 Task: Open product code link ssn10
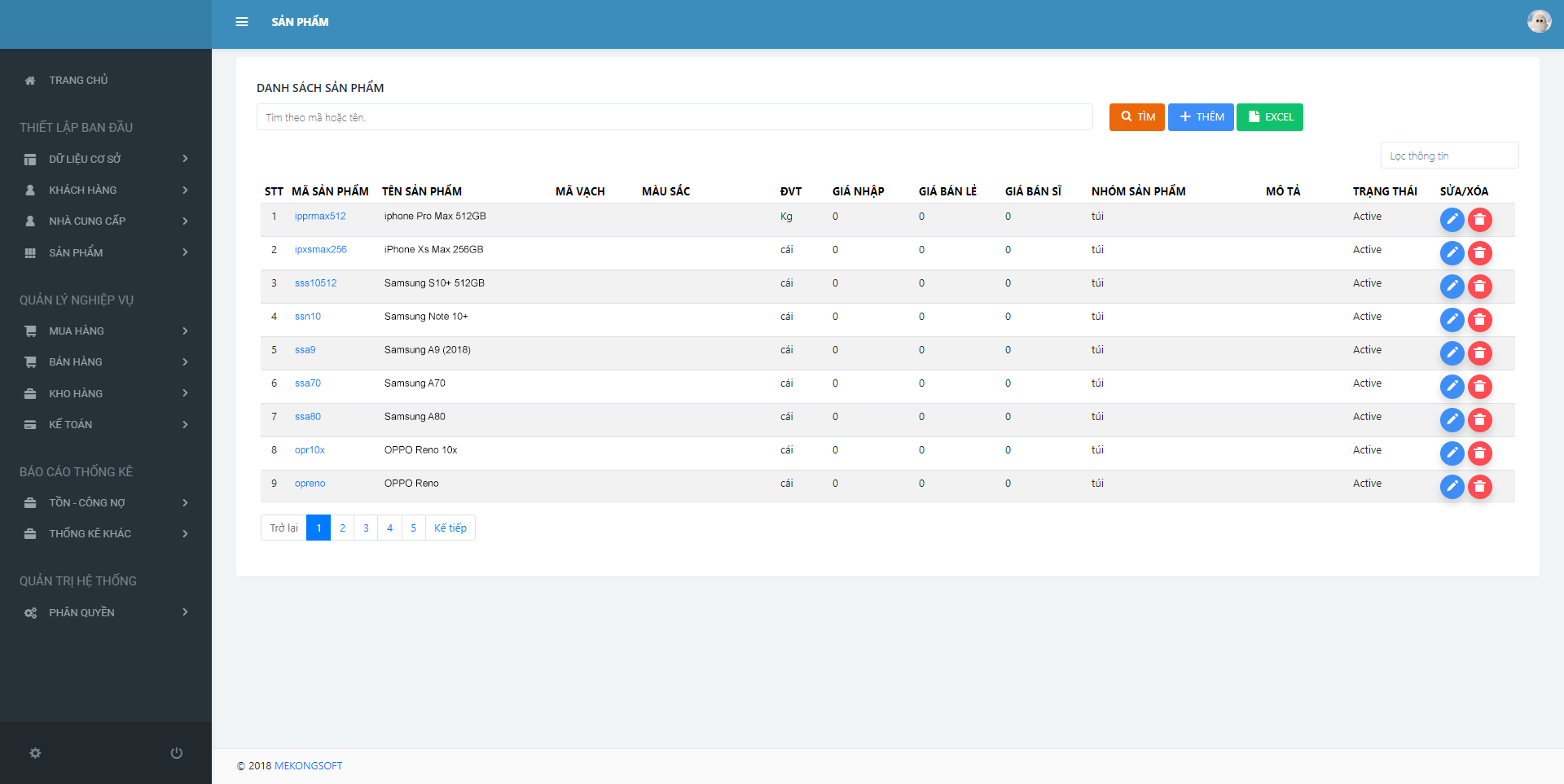click(x=308, y=317)
